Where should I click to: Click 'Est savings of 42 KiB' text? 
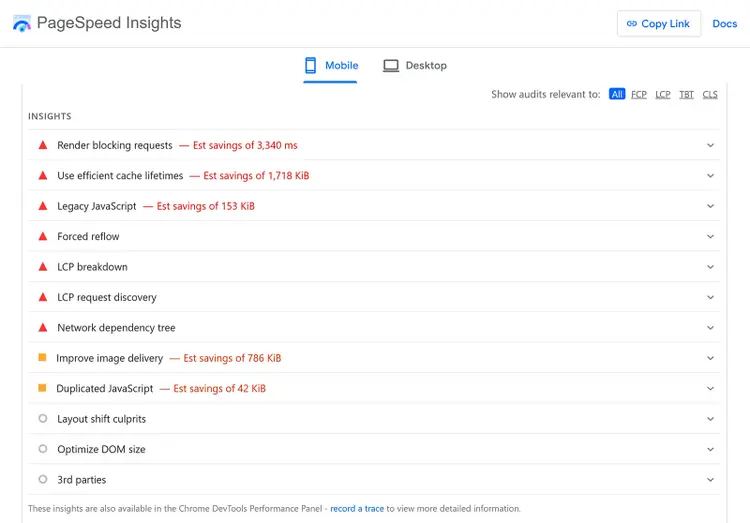coord(219,388)
